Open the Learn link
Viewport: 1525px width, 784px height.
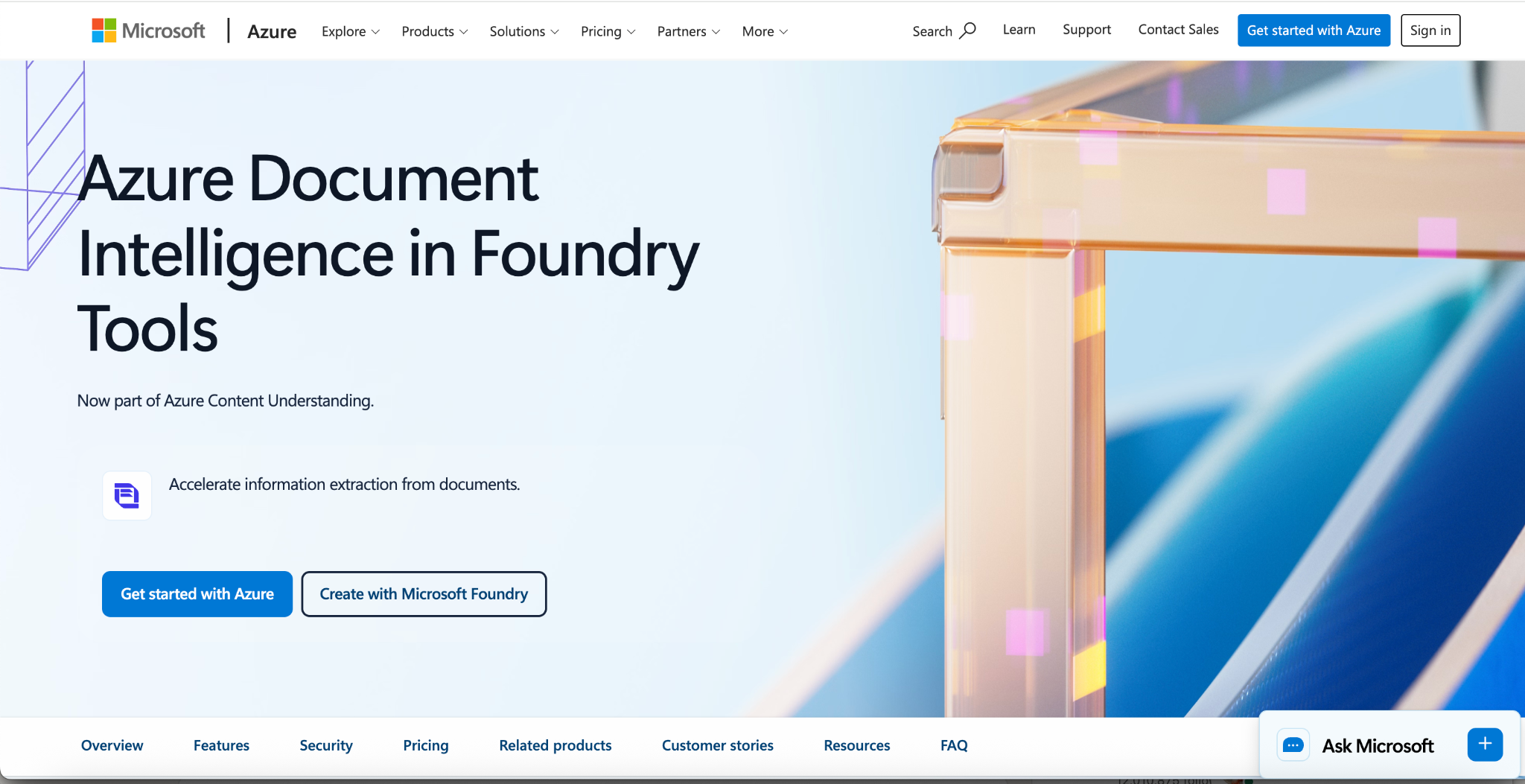tap(1019, 30)
